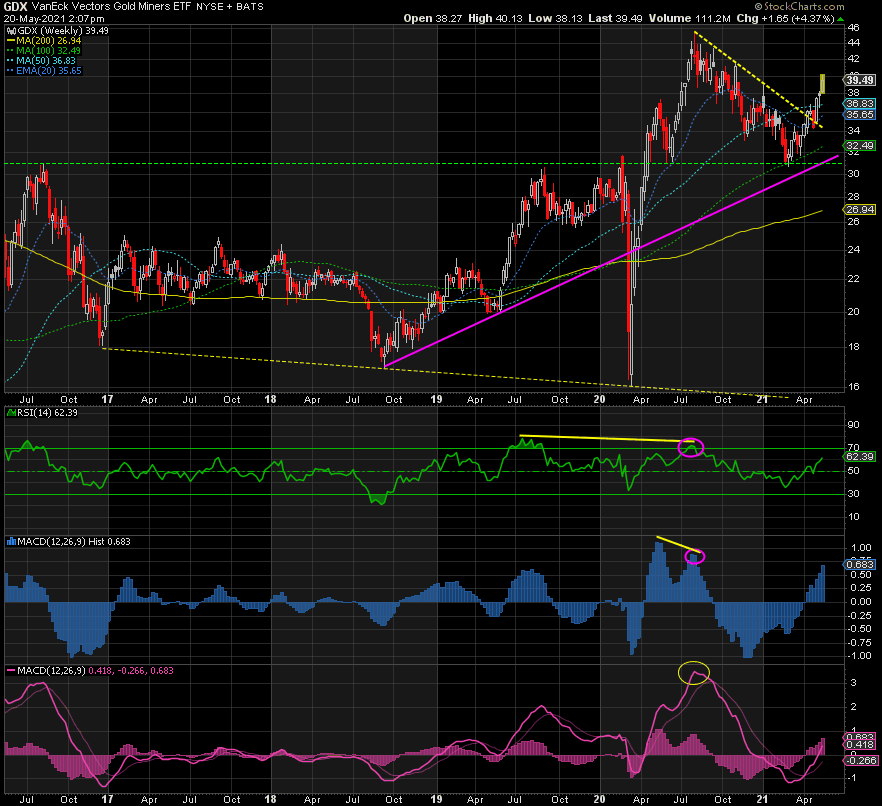Viewport: 882px width, 806px height.
Task: Click the 3 level on the bottom MACD axis
Action: click(854, 683)
